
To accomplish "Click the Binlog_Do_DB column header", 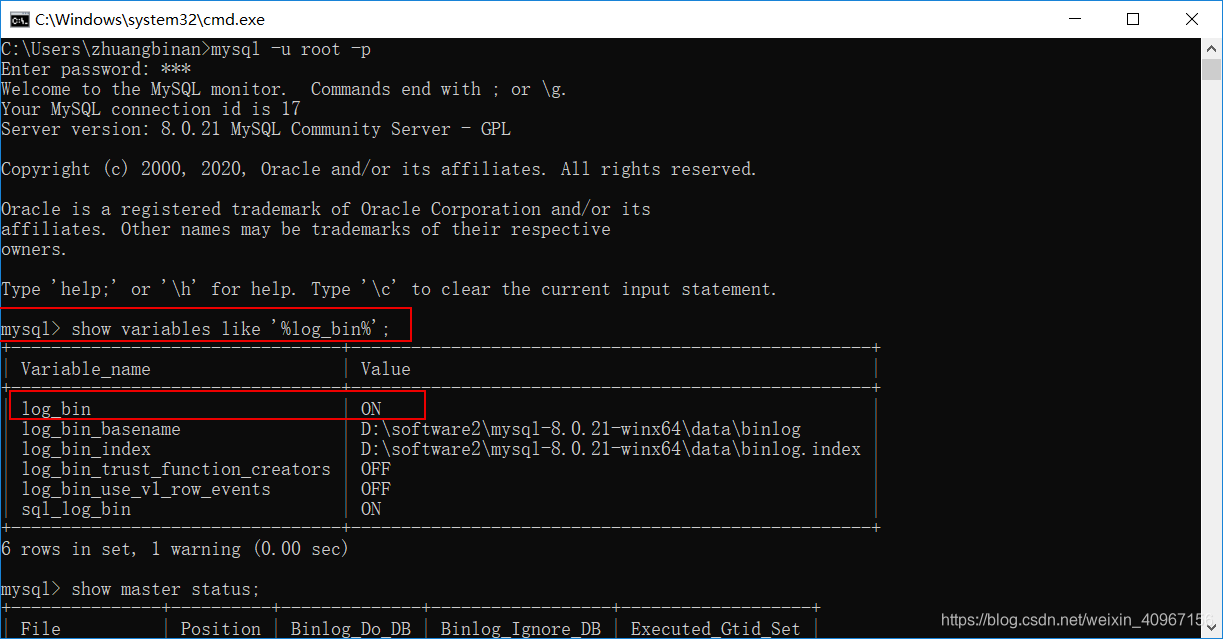I will click(351, 629).
